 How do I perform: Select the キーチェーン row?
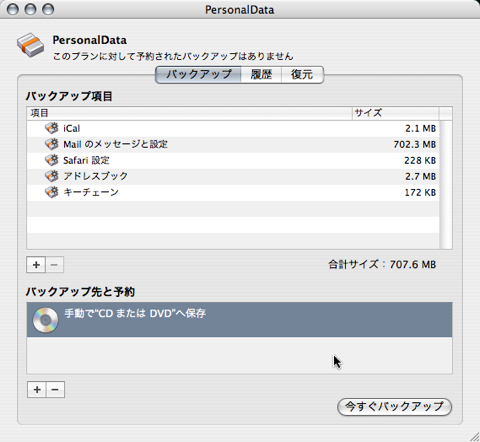[x=233, y=192]
